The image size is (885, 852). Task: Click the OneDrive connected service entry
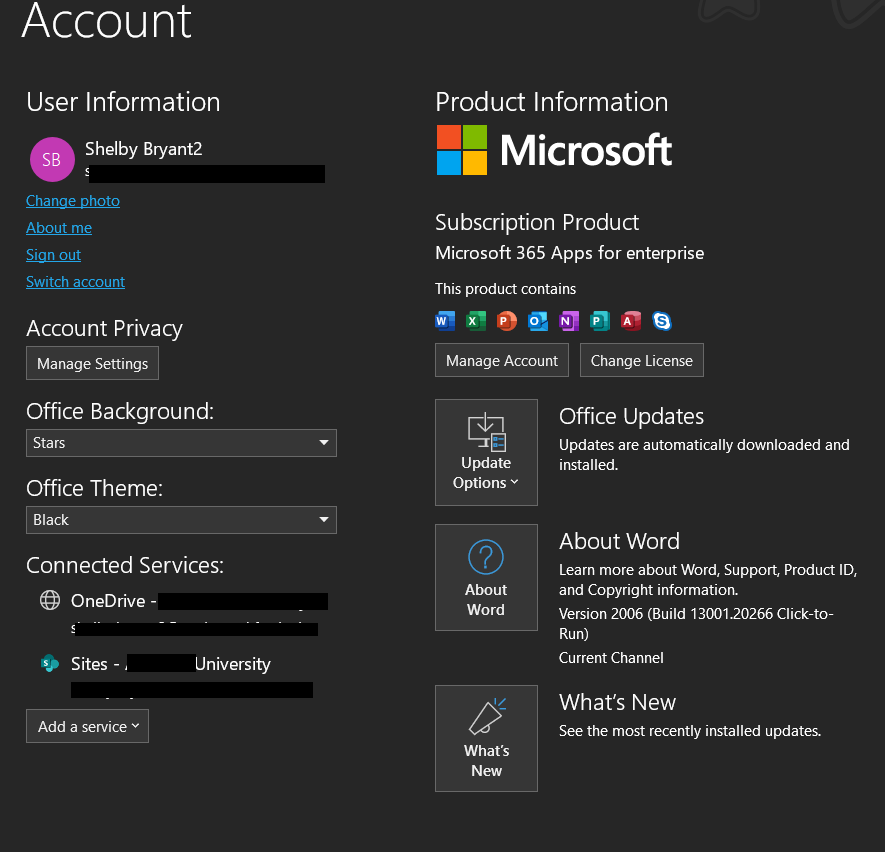click(183, 613)
